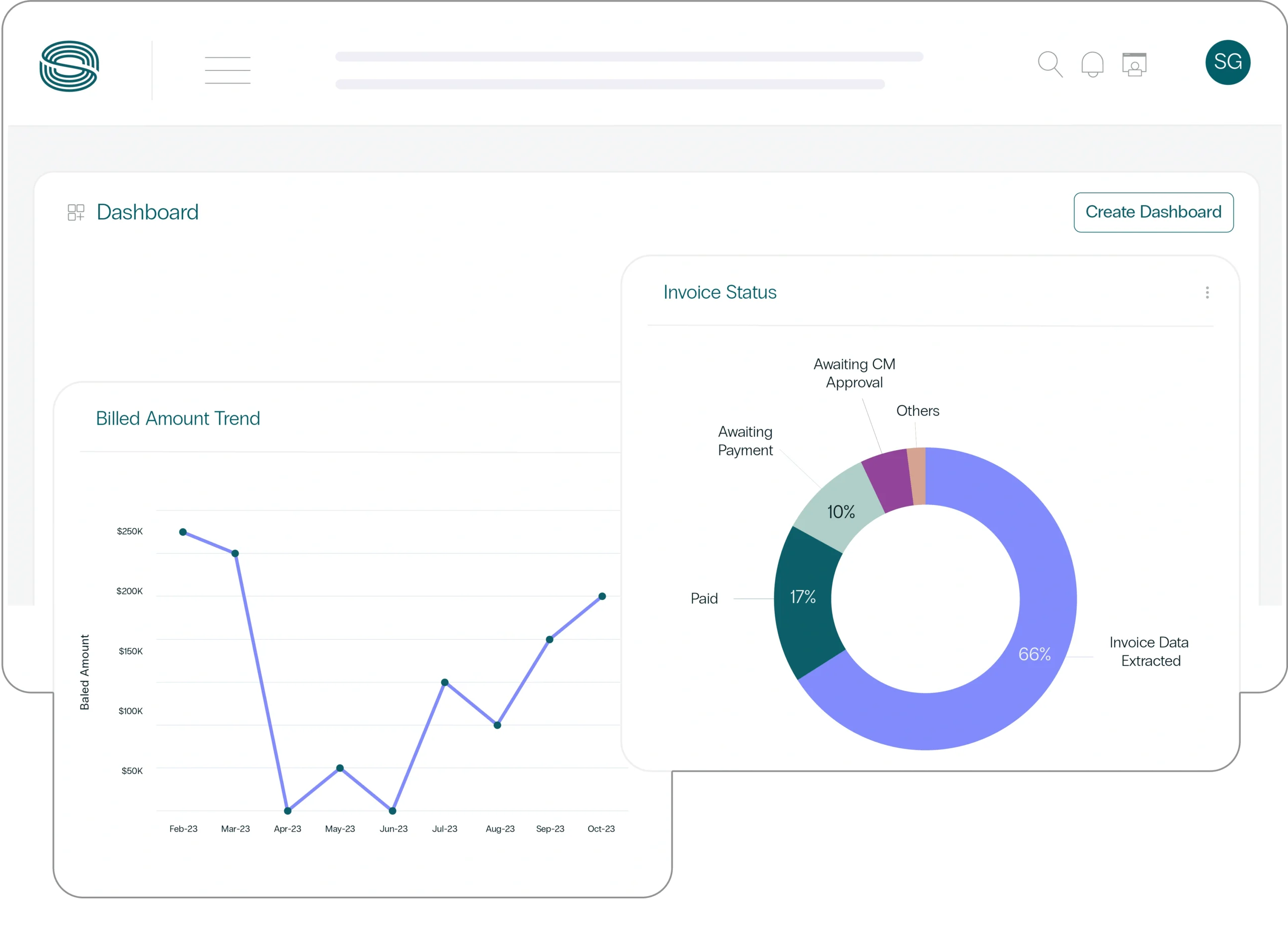Click the purple Awaiting CM Approval segment
This screenshot has height=935, width=1288.
click(889, 480)
